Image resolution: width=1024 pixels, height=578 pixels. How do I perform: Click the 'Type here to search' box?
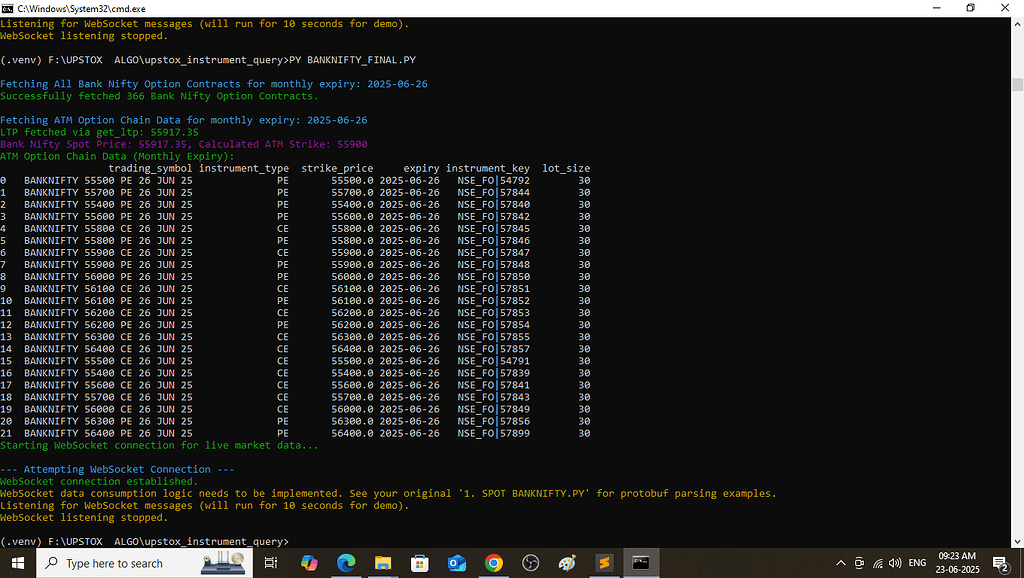pos(120,563)
